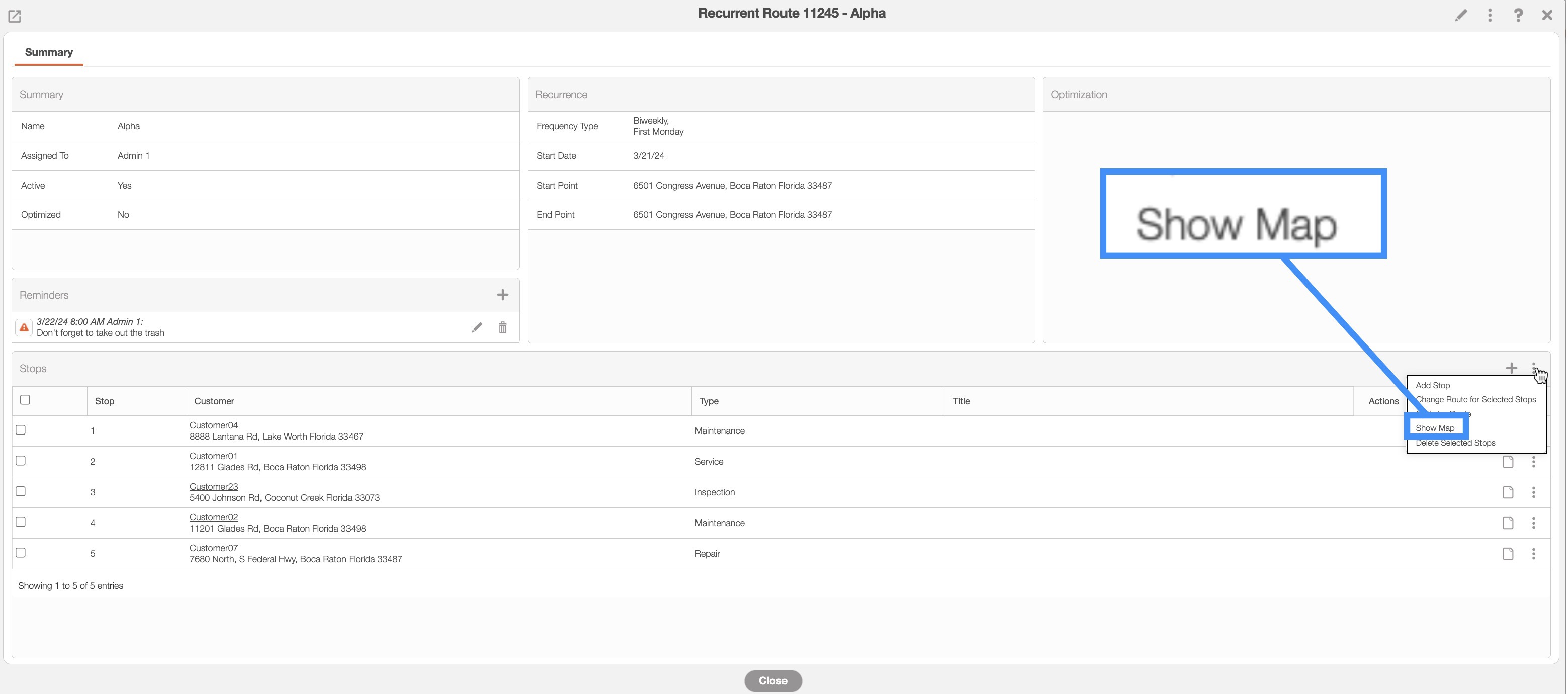Screen dimensions: 1568x694
Task: Click the edit pencil in title bar
Action: [x=1461, y=15]
